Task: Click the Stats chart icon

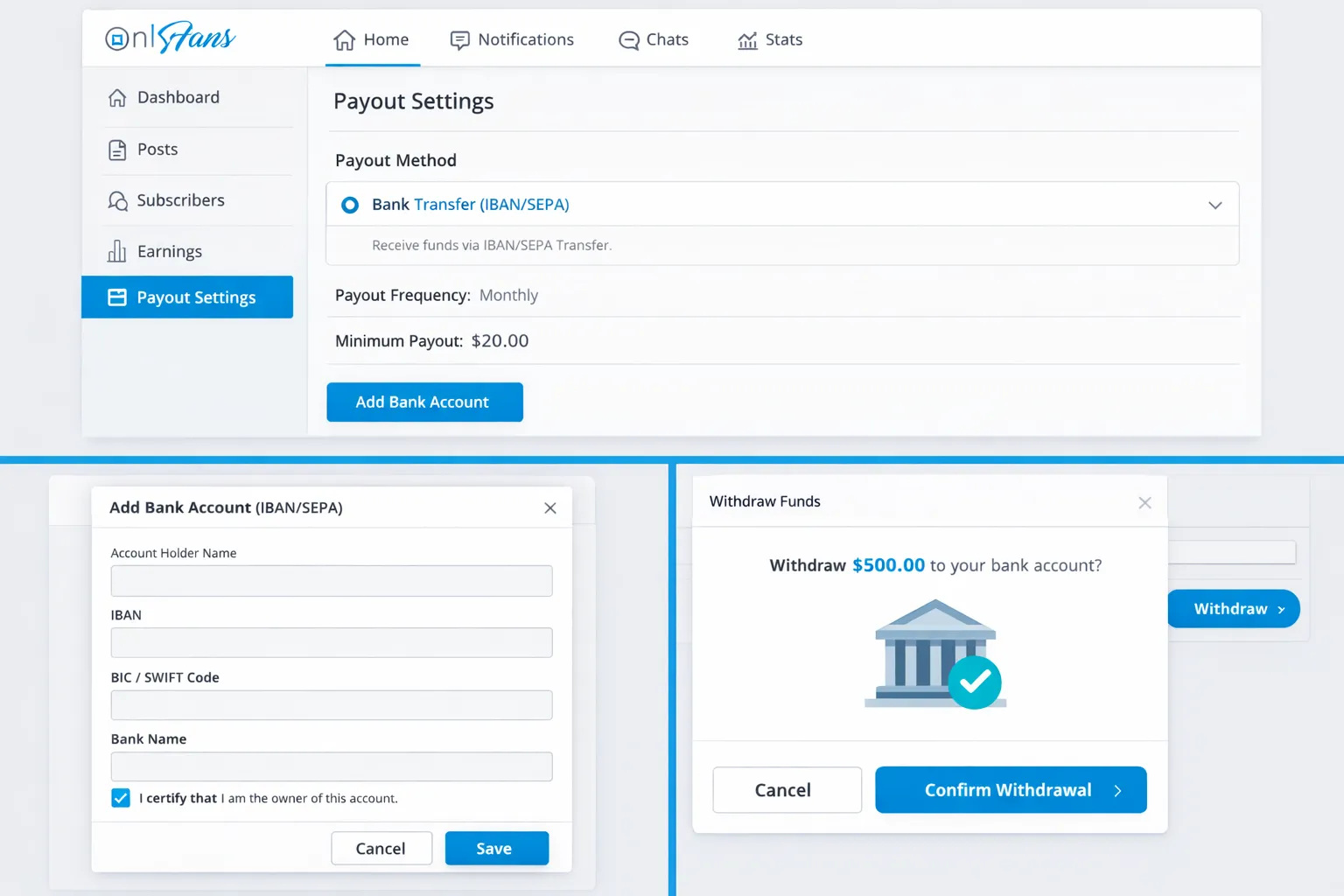Action: [x=747, y=40]
